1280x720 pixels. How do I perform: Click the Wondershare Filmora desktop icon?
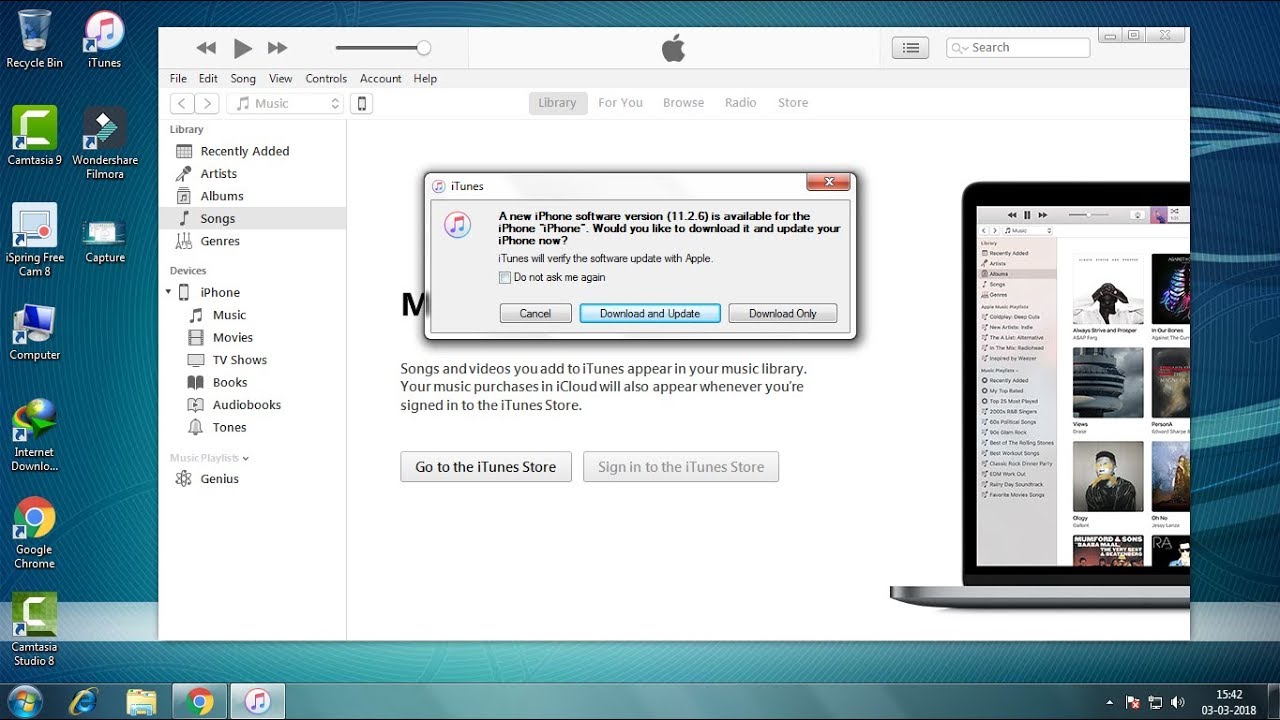click(105, 143)
